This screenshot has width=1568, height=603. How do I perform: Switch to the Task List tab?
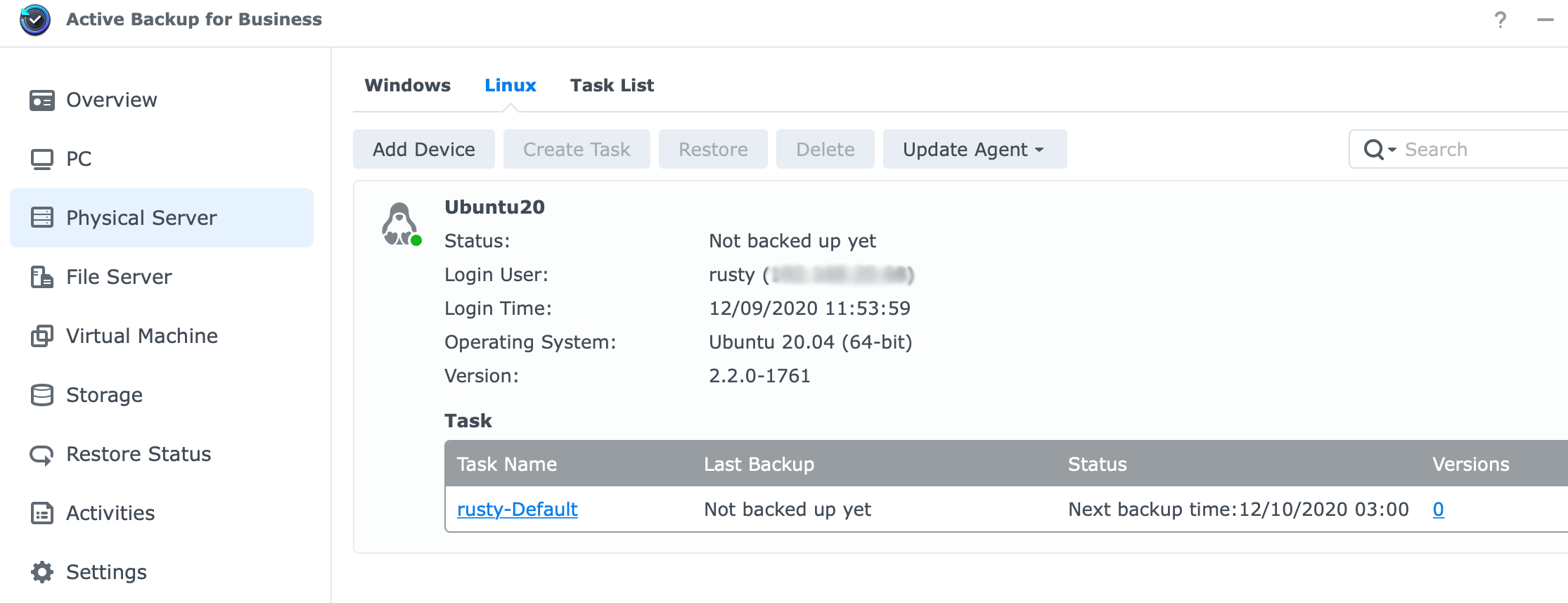pyautogui.click(x=612, y=85)
